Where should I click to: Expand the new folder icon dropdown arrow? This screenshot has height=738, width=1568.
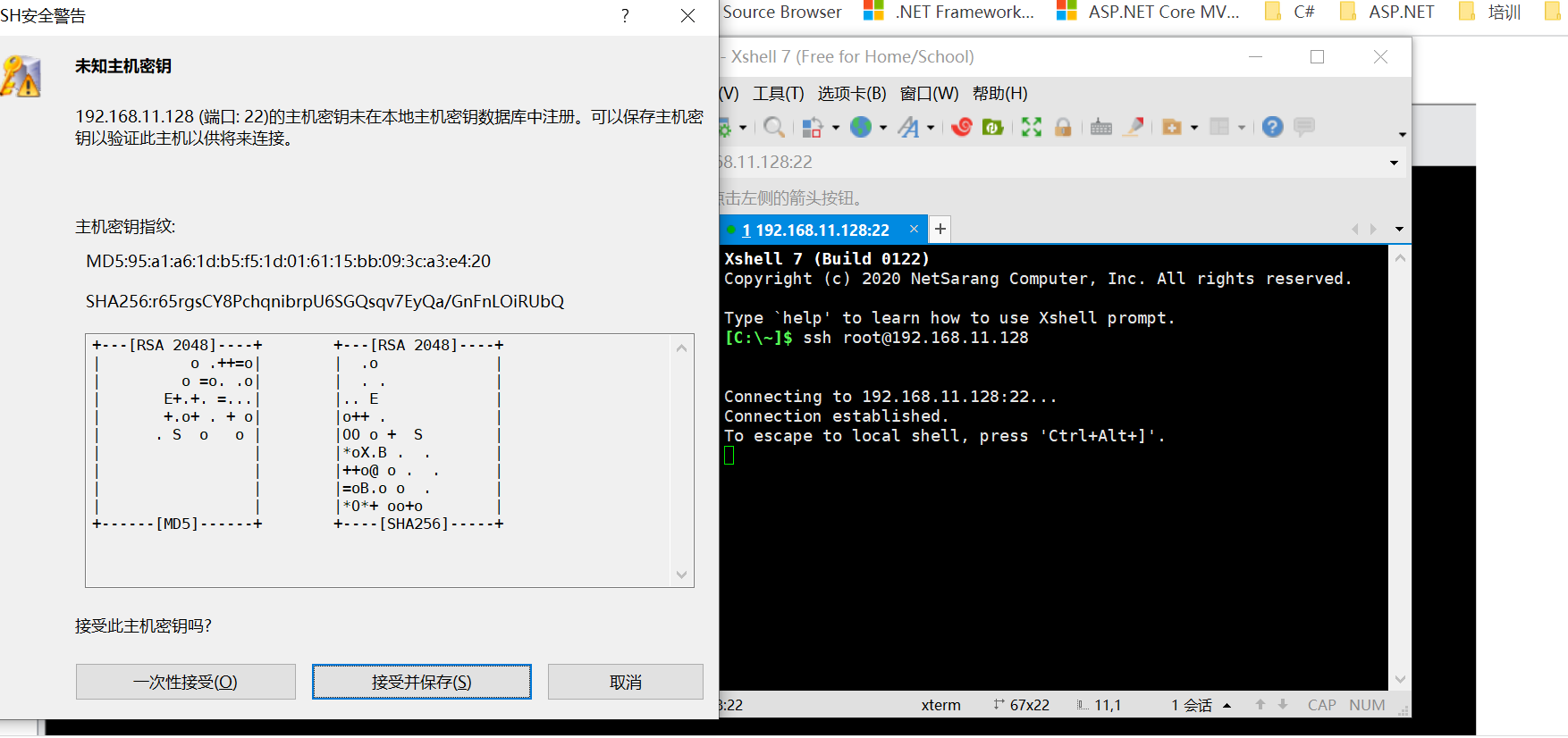tap(1194, 128)
